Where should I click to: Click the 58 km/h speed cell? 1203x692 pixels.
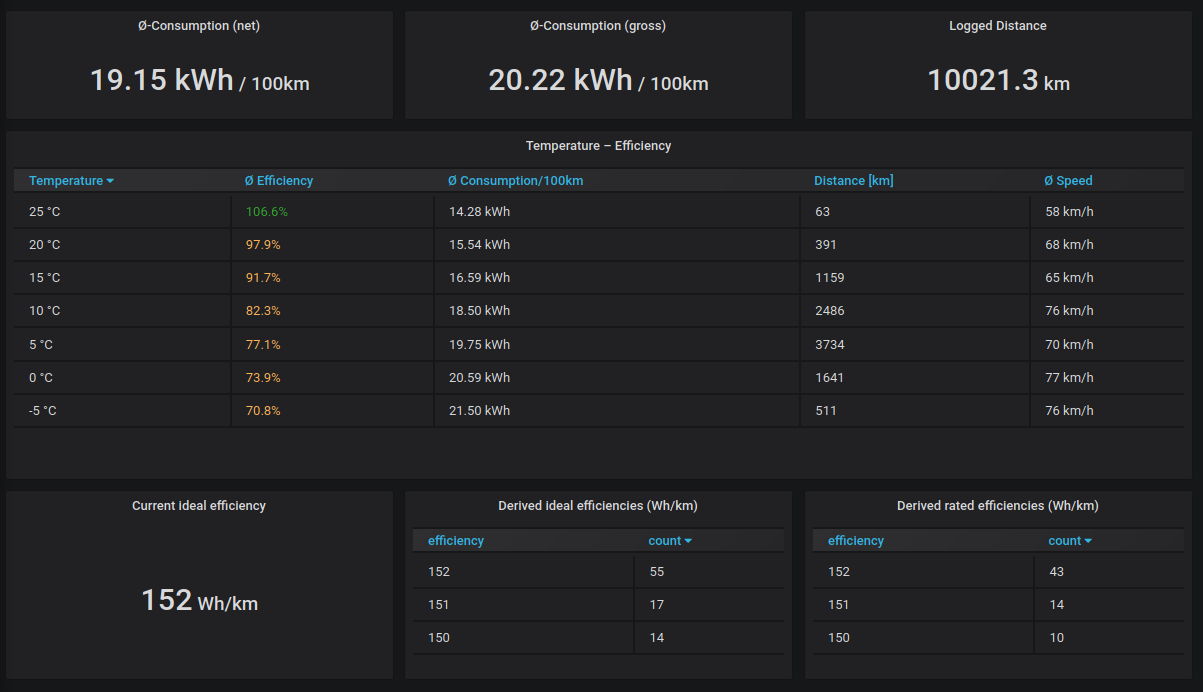(1107, 212)
